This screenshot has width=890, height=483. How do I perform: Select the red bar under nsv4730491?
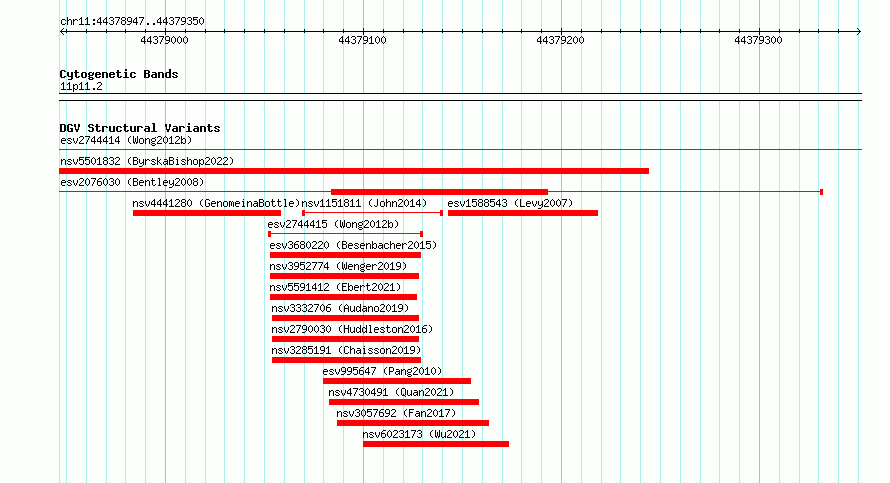point(404,402)
